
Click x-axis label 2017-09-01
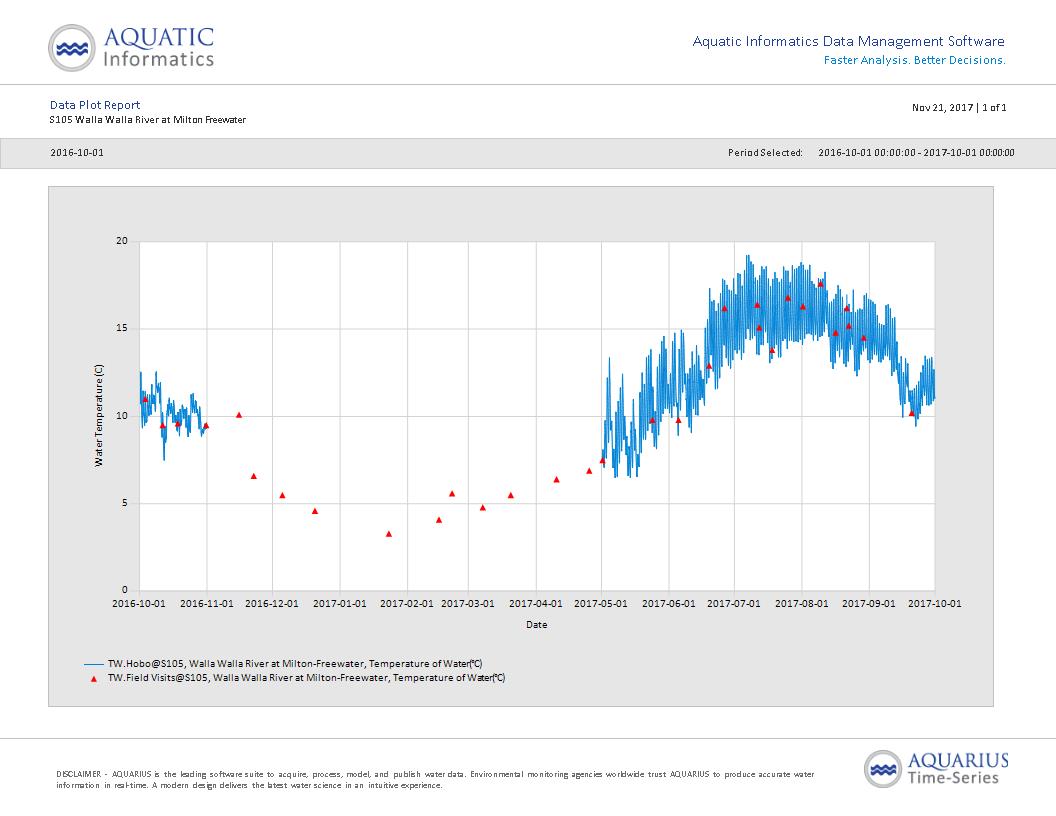click(x=869, y=603)
